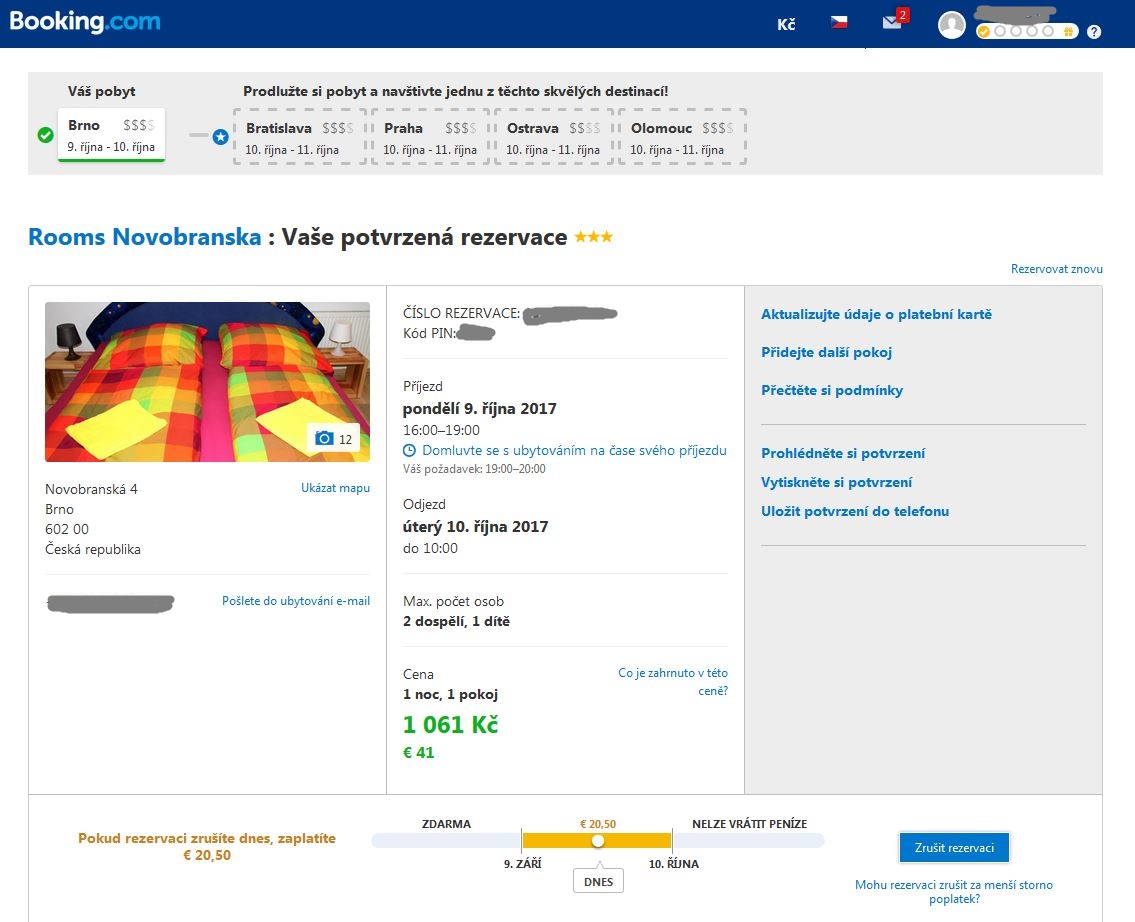The height and width of the screenshot is (922, 1135).
Task: Click the cancellation timeline slider handle
Action: (598, 841)
